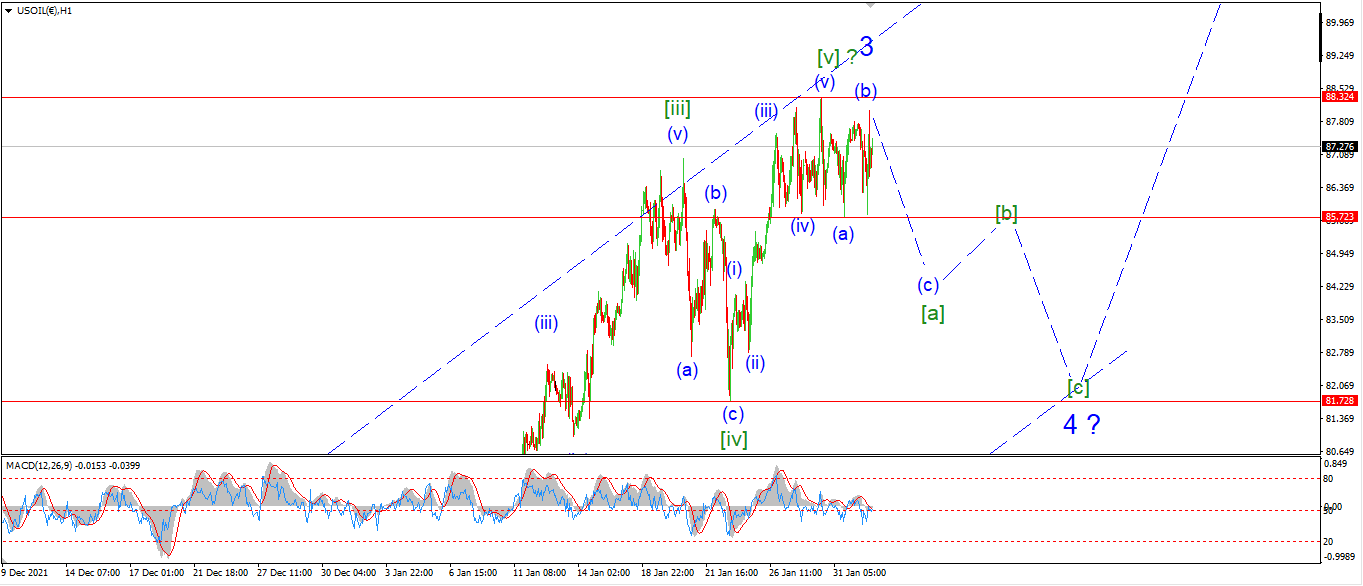Click the green [b] projection label
Viewport: 1363px width, 586px height.
pos(1006,213)
